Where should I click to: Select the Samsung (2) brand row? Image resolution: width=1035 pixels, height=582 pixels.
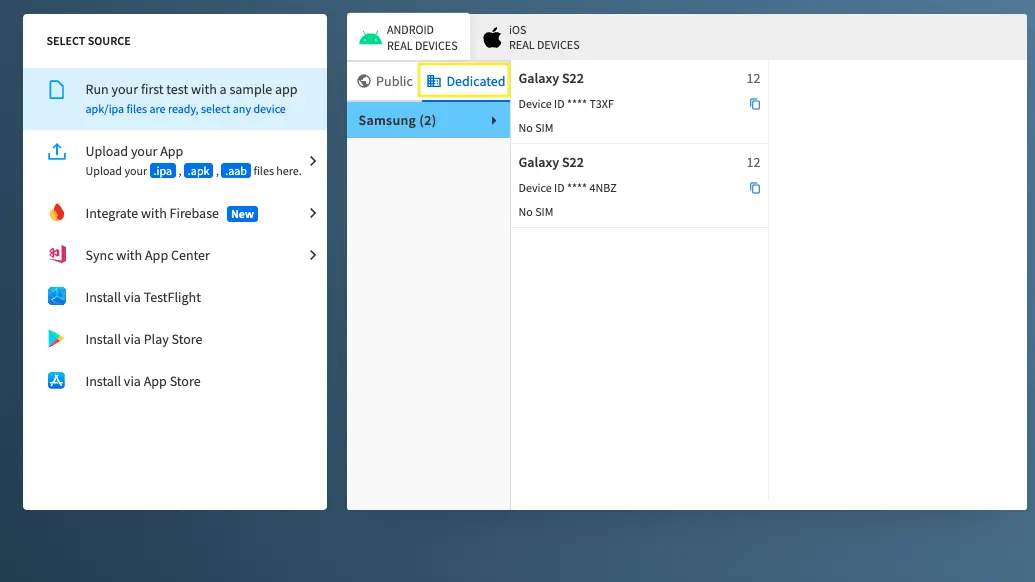point(428,120)
